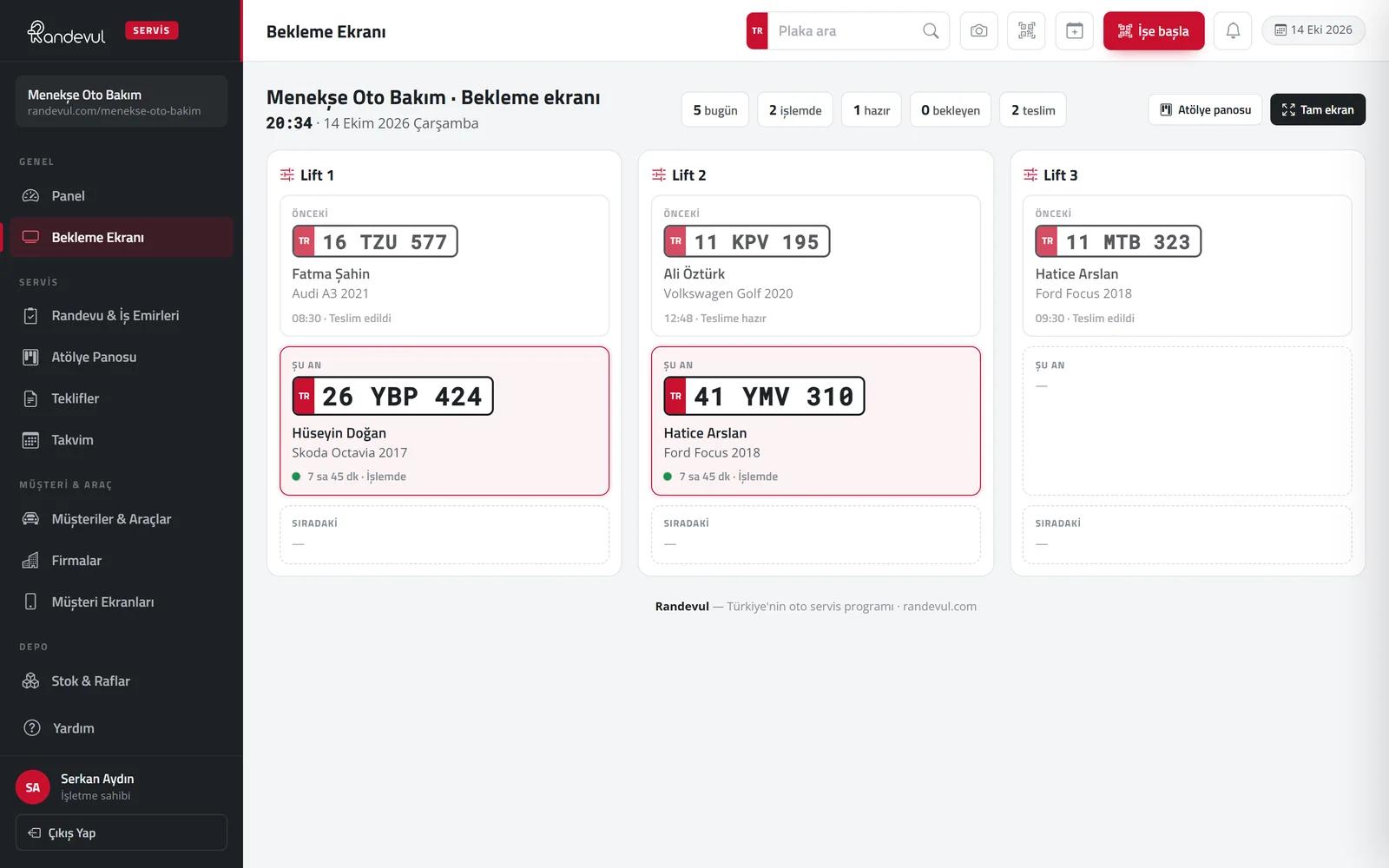The image size is (1389, 868).
Task: Click the 11 KPV 195 plate
Action: click(x=747, y=241)
